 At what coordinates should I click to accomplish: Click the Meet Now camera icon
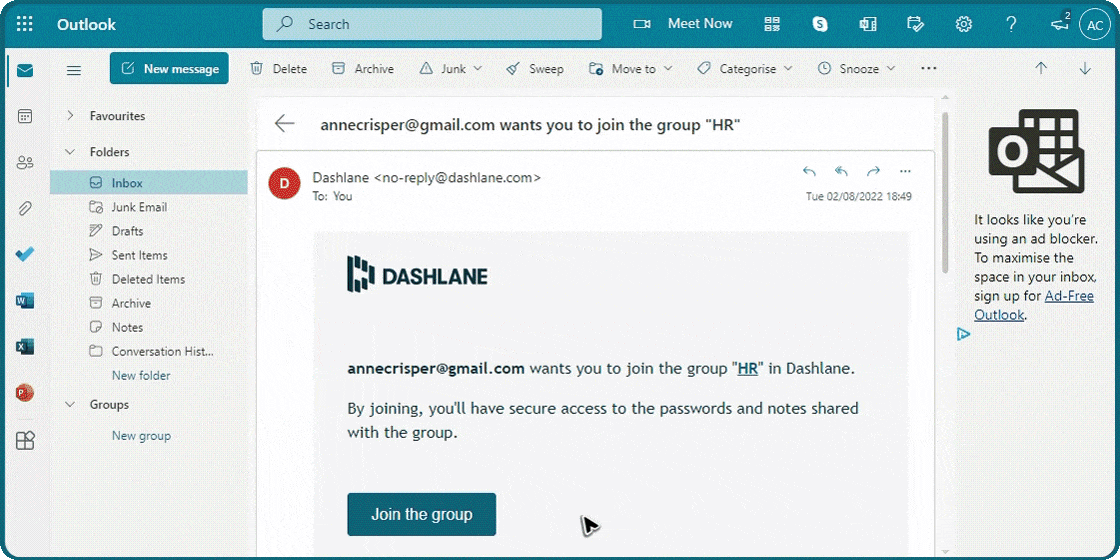point(641,24)
